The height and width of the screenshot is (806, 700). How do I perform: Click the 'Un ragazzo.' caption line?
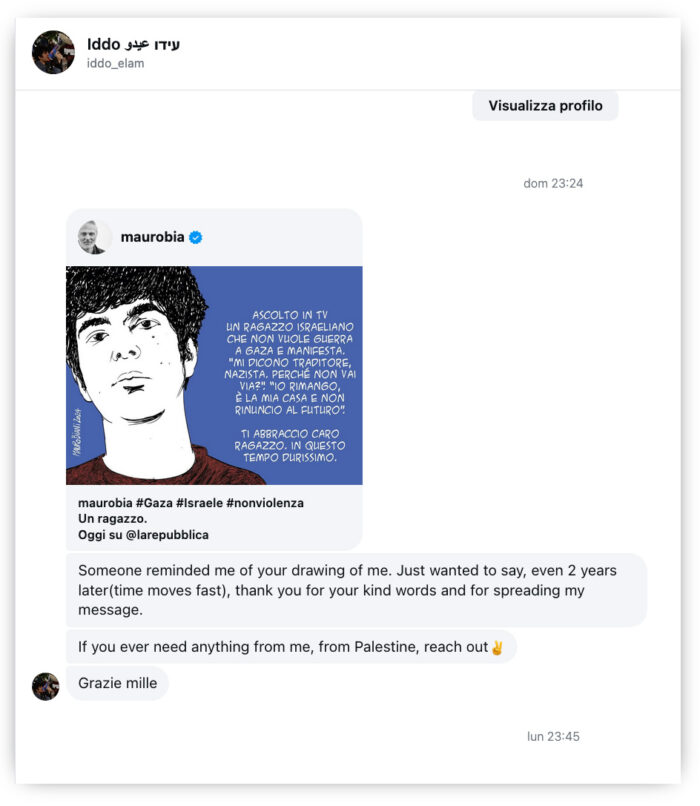[x=112, y=518]
